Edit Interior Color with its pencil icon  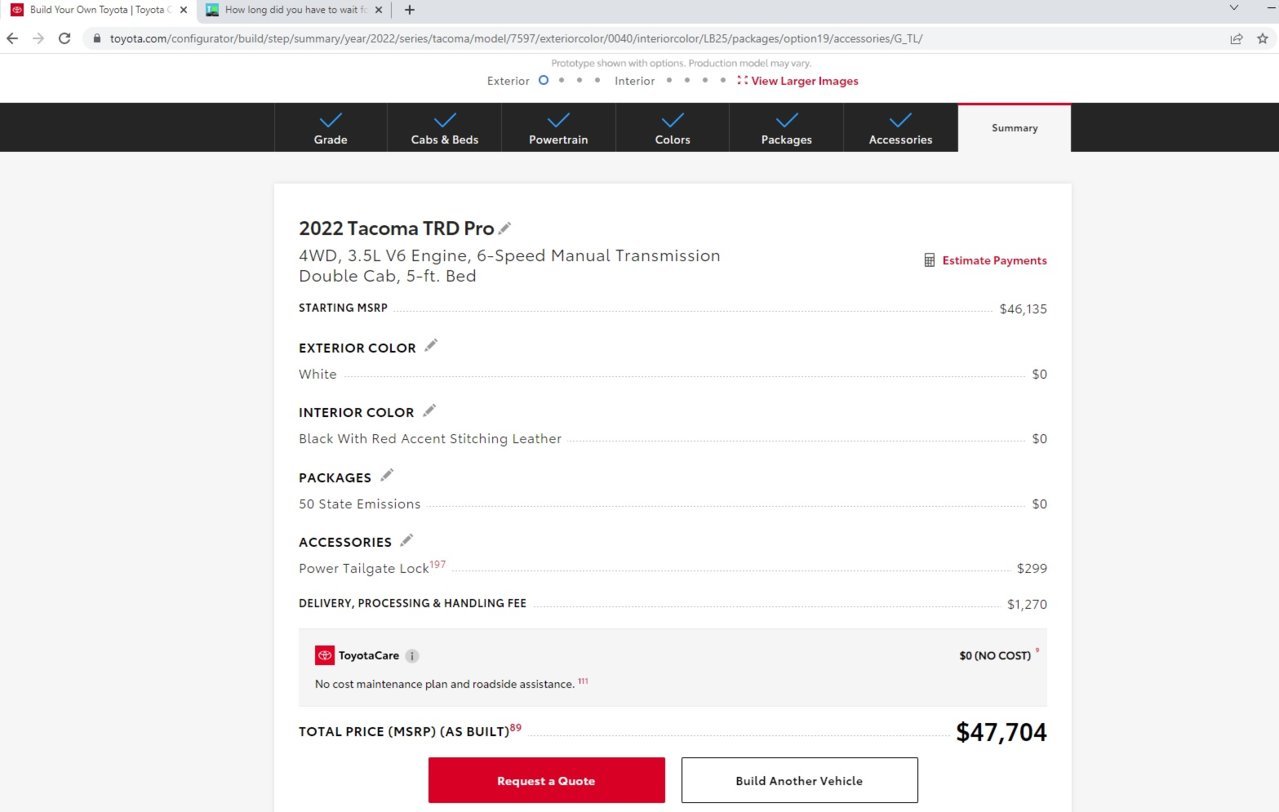[429, 410]
